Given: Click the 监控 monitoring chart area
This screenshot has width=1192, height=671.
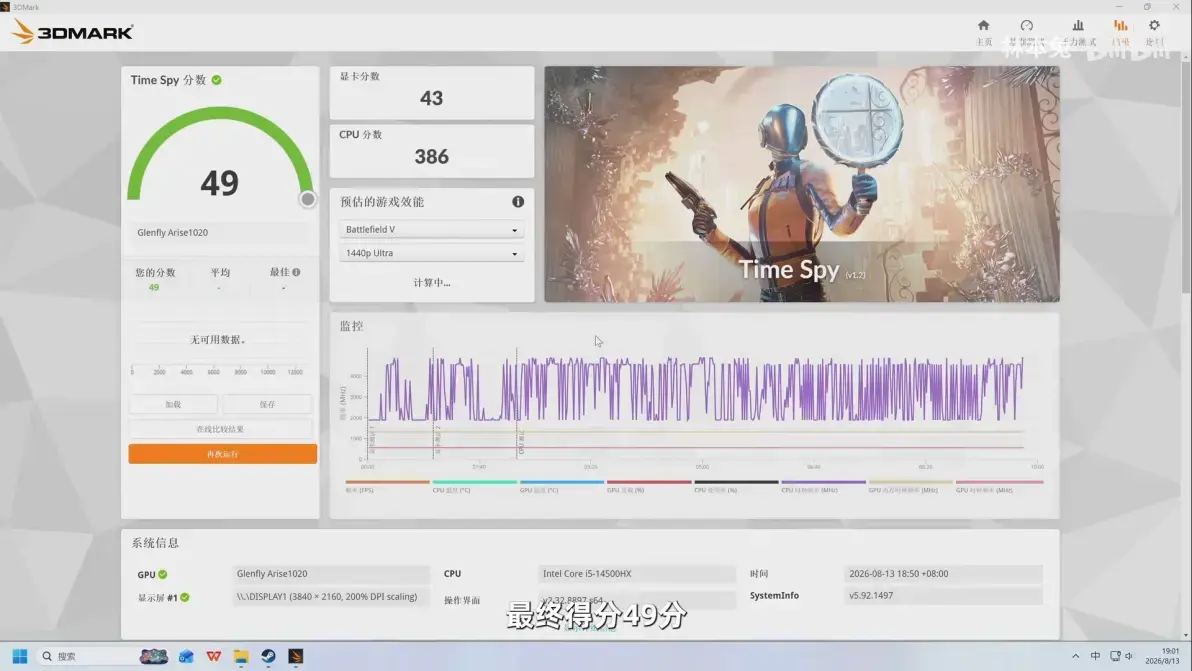Looking at the screenshot, I should [694, 407].
